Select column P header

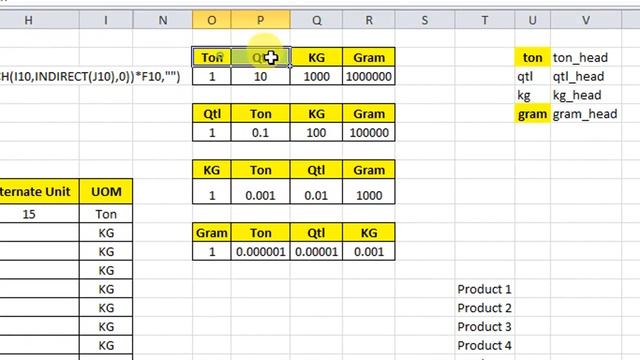[260, 20]
